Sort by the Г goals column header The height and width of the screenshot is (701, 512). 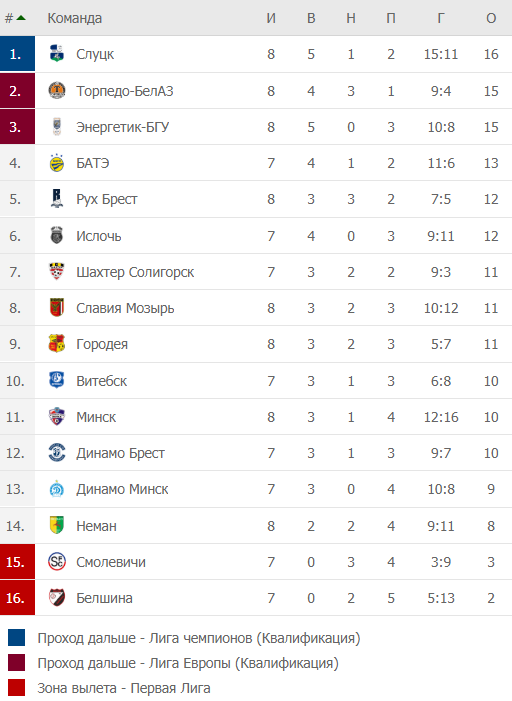tap(441, 18)
